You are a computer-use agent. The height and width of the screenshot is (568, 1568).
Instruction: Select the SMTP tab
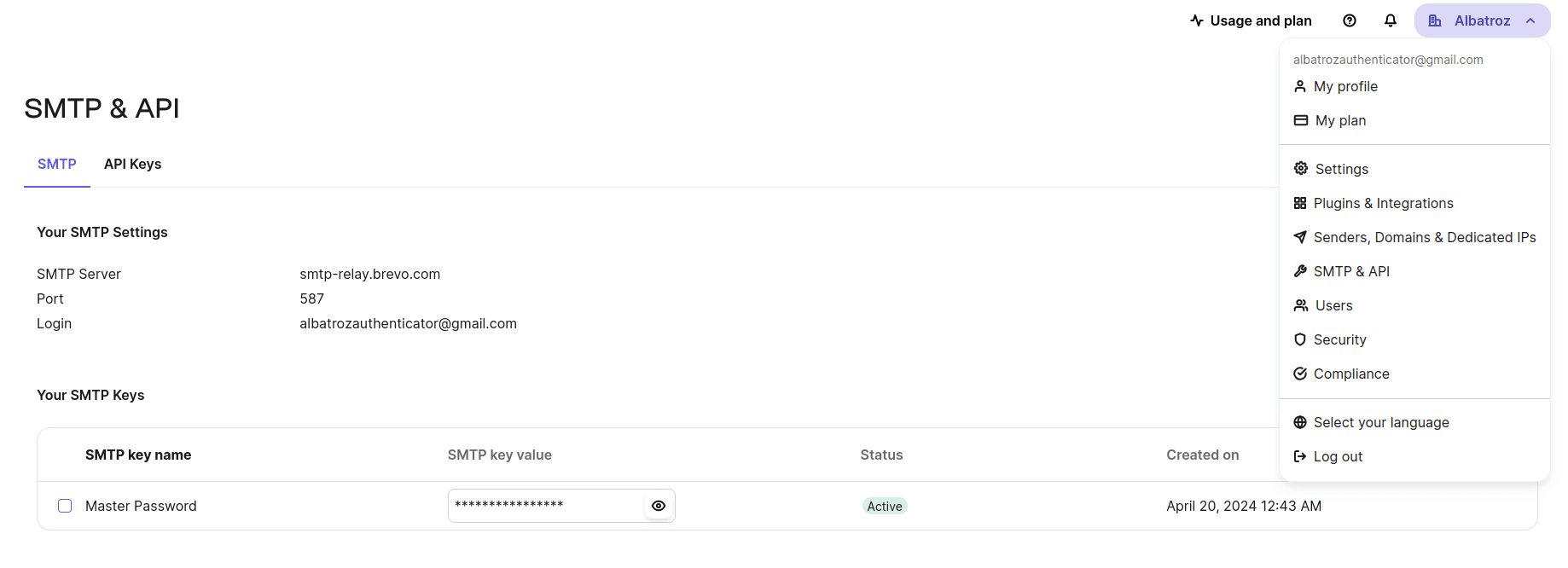[x=56, y=164]
